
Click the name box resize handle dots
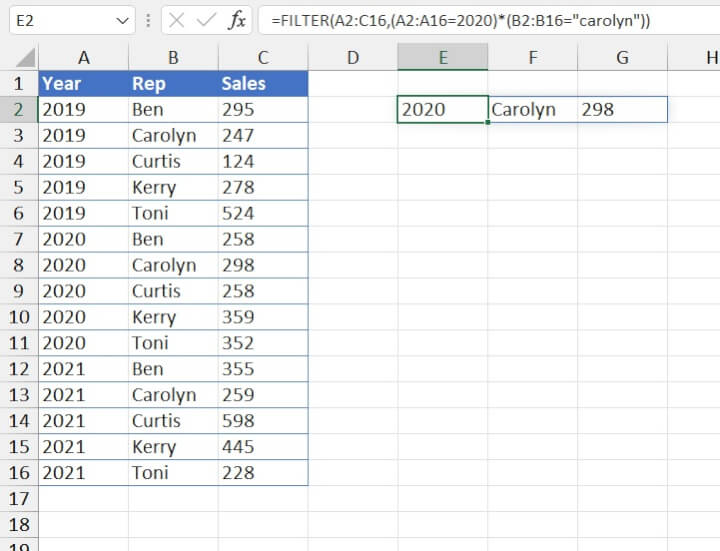click(148, 20)
